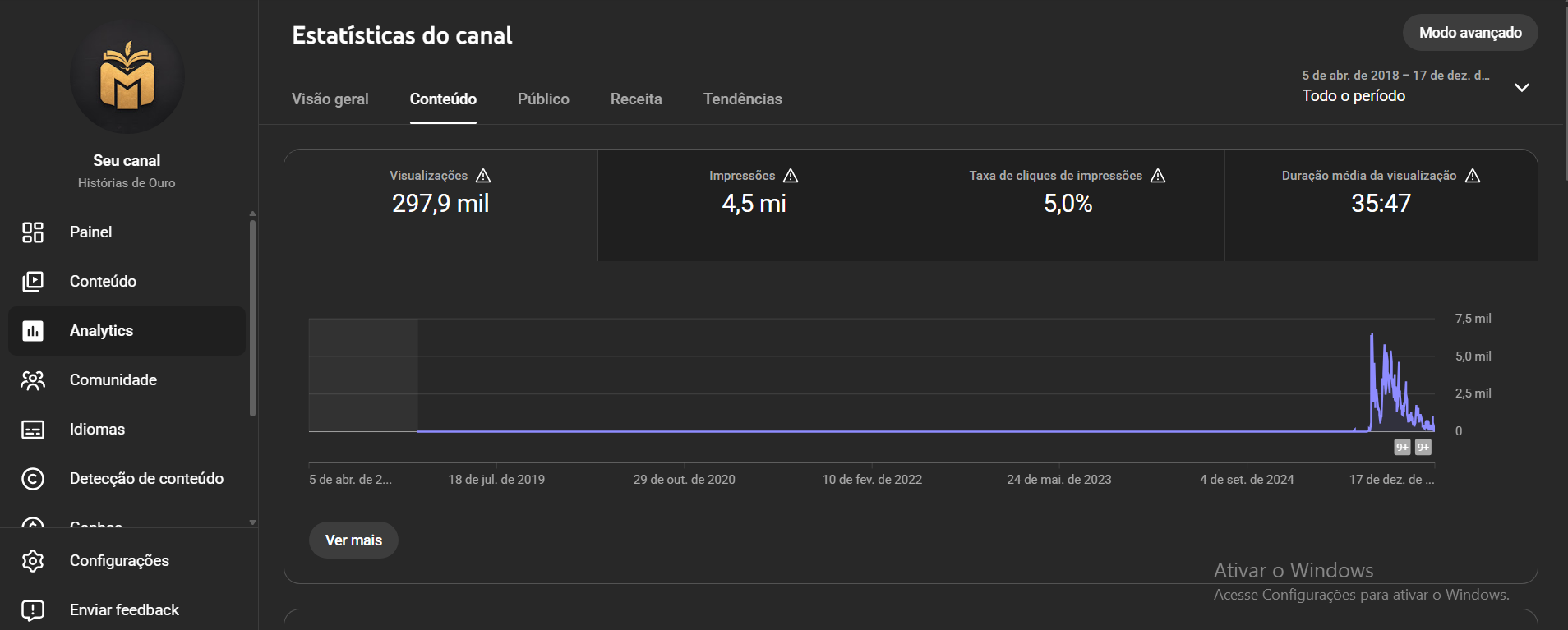Open Comunidade people icon
Image resolution: width=1568 pixels, height=630 pixels.
coord(33,380)
